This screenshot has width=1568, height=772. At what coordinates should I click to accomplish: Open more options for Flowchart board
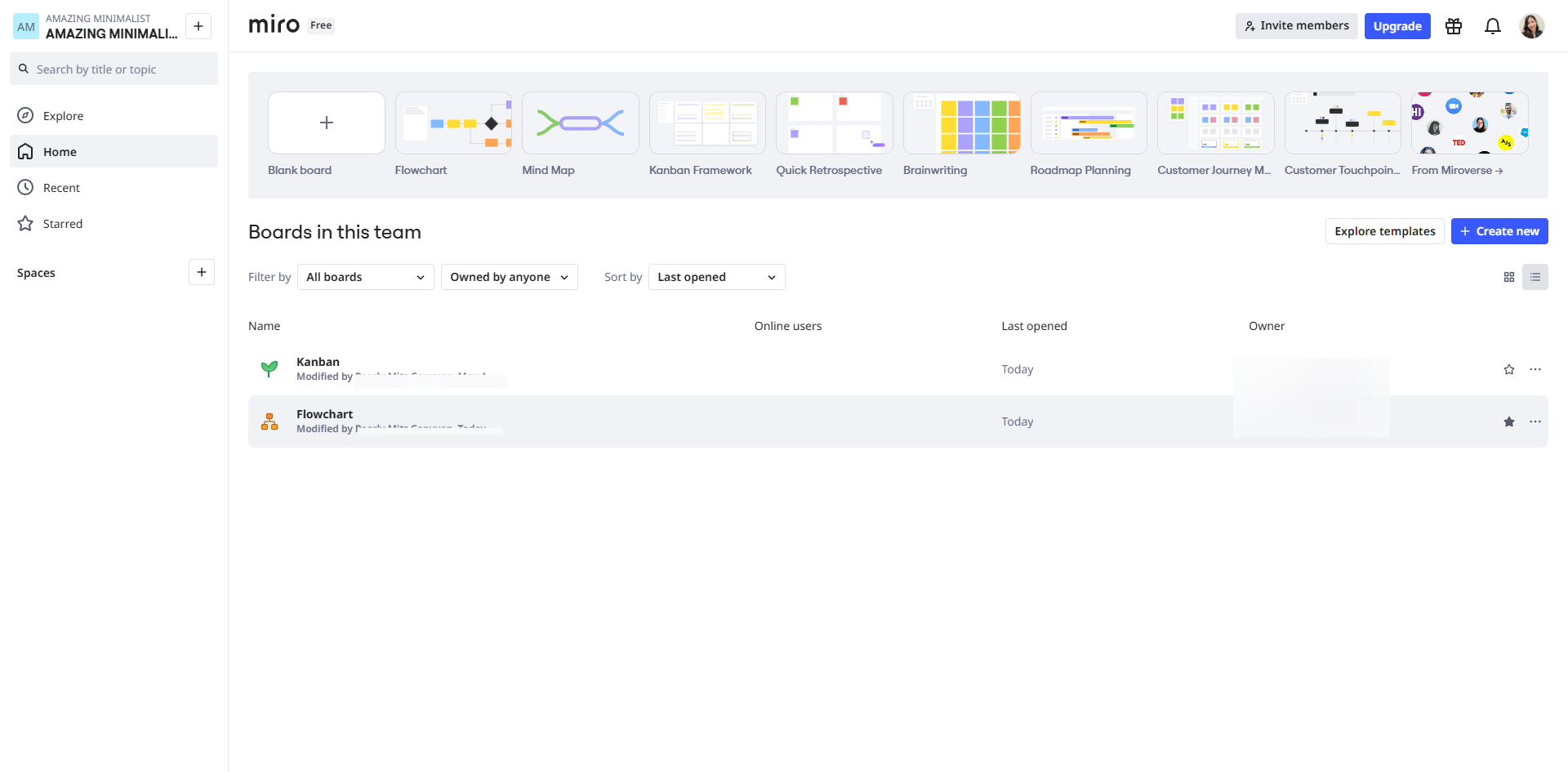[1535, 422]
